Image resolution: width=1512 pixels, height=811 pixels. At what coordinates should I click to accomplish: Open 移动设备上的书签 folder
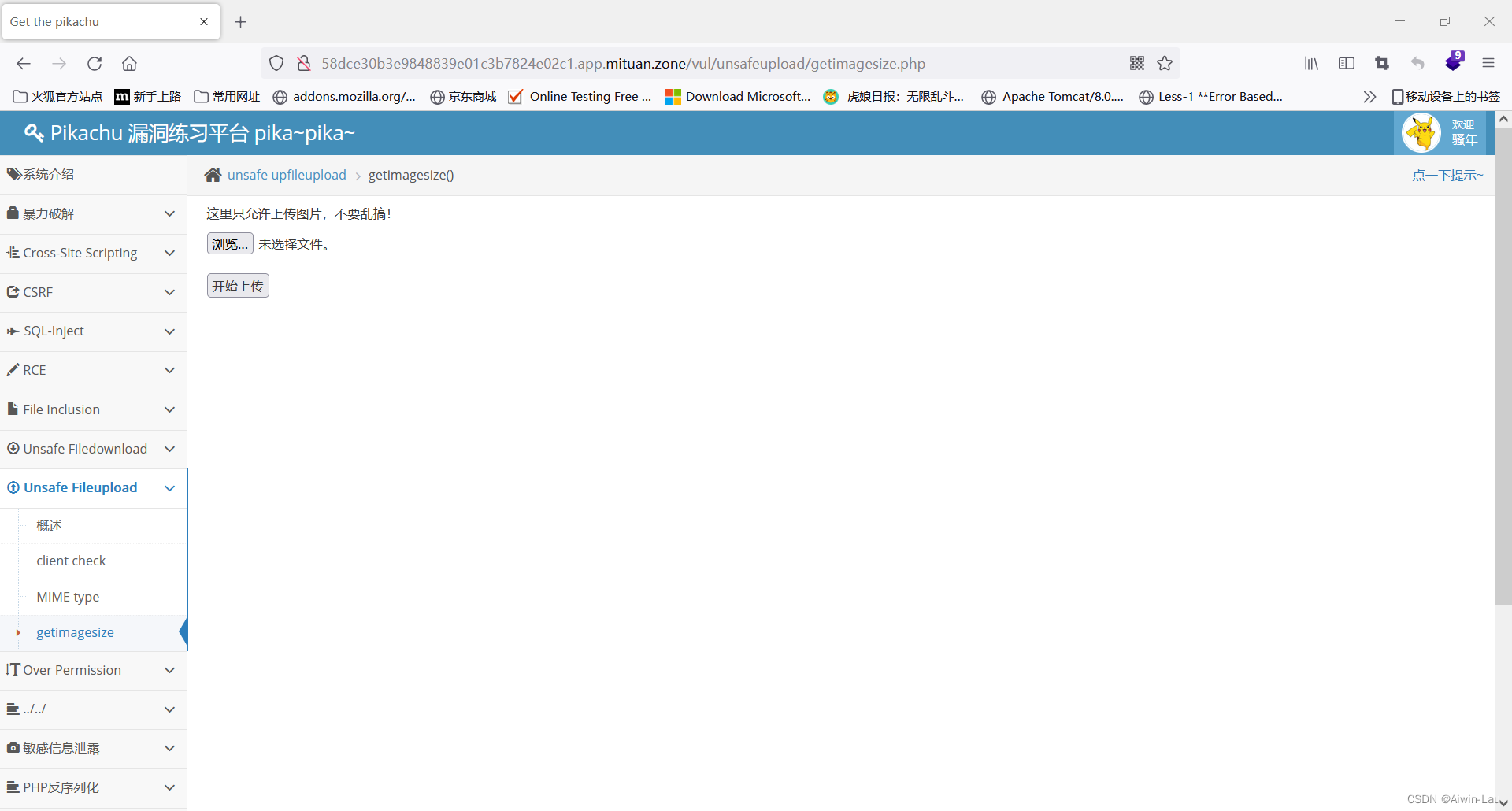click(x=1446, y=97)
